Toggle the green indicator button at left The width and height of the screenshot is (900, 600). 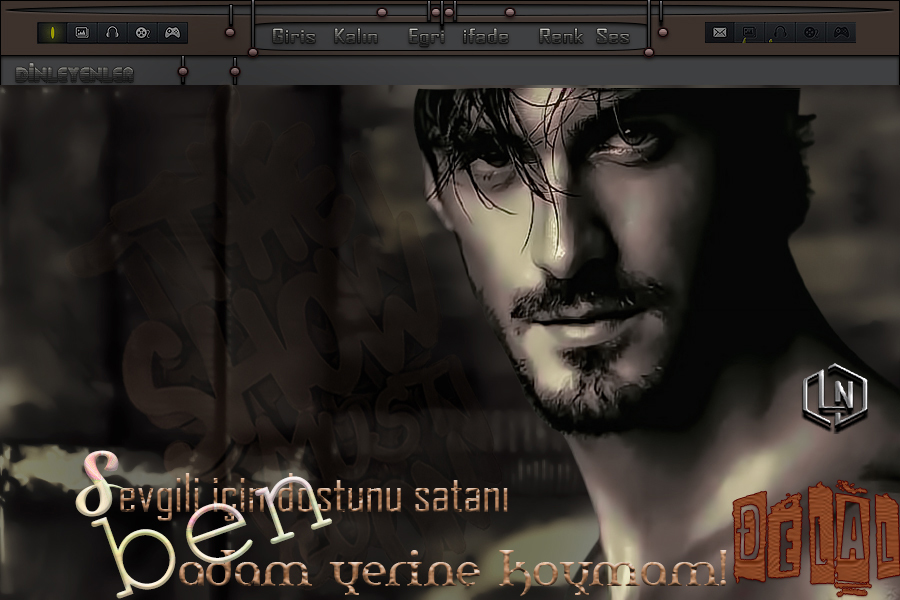(52, 33)
